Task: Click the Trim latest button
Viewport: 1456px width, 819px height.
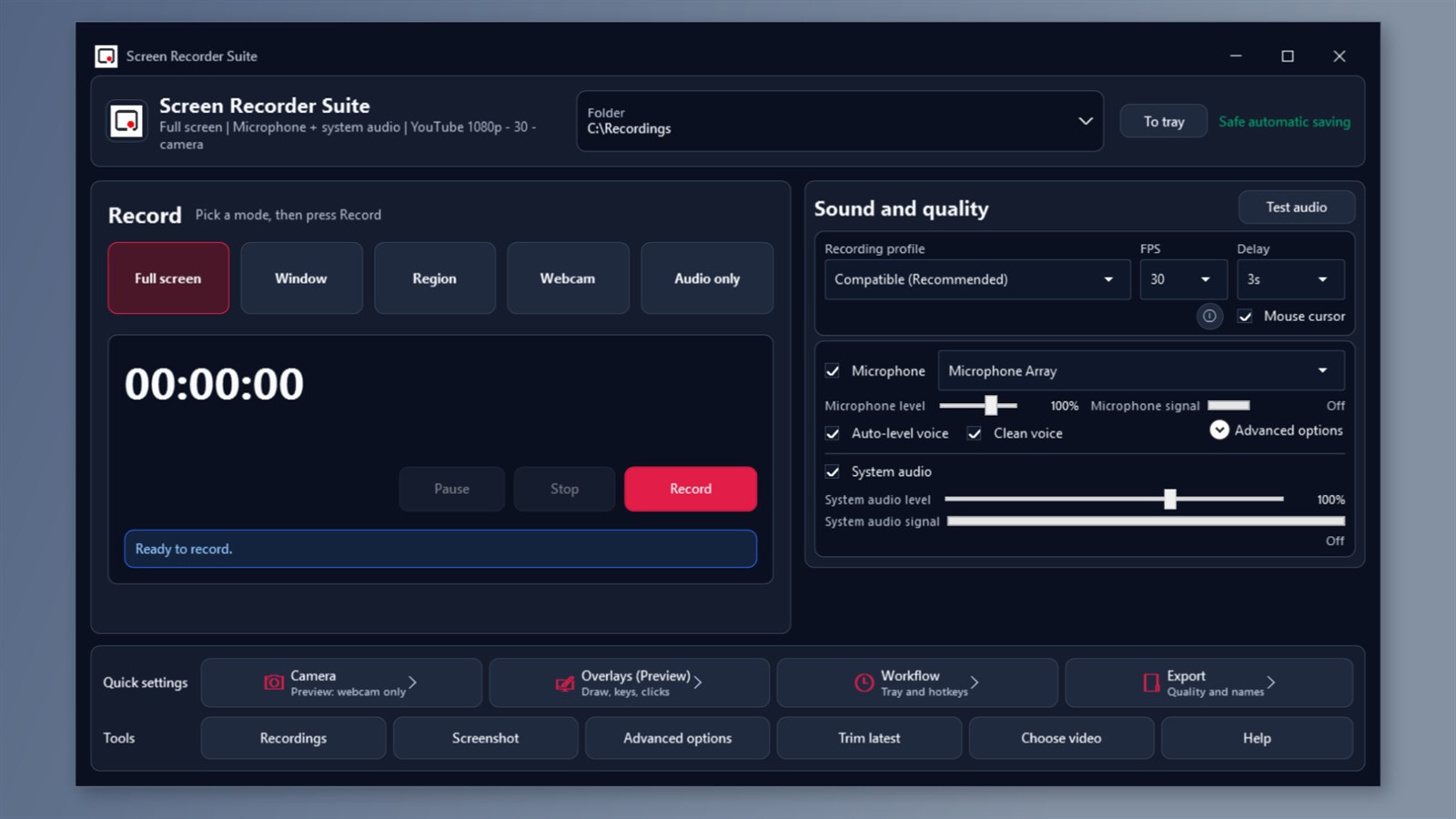Action: point(869,738)
